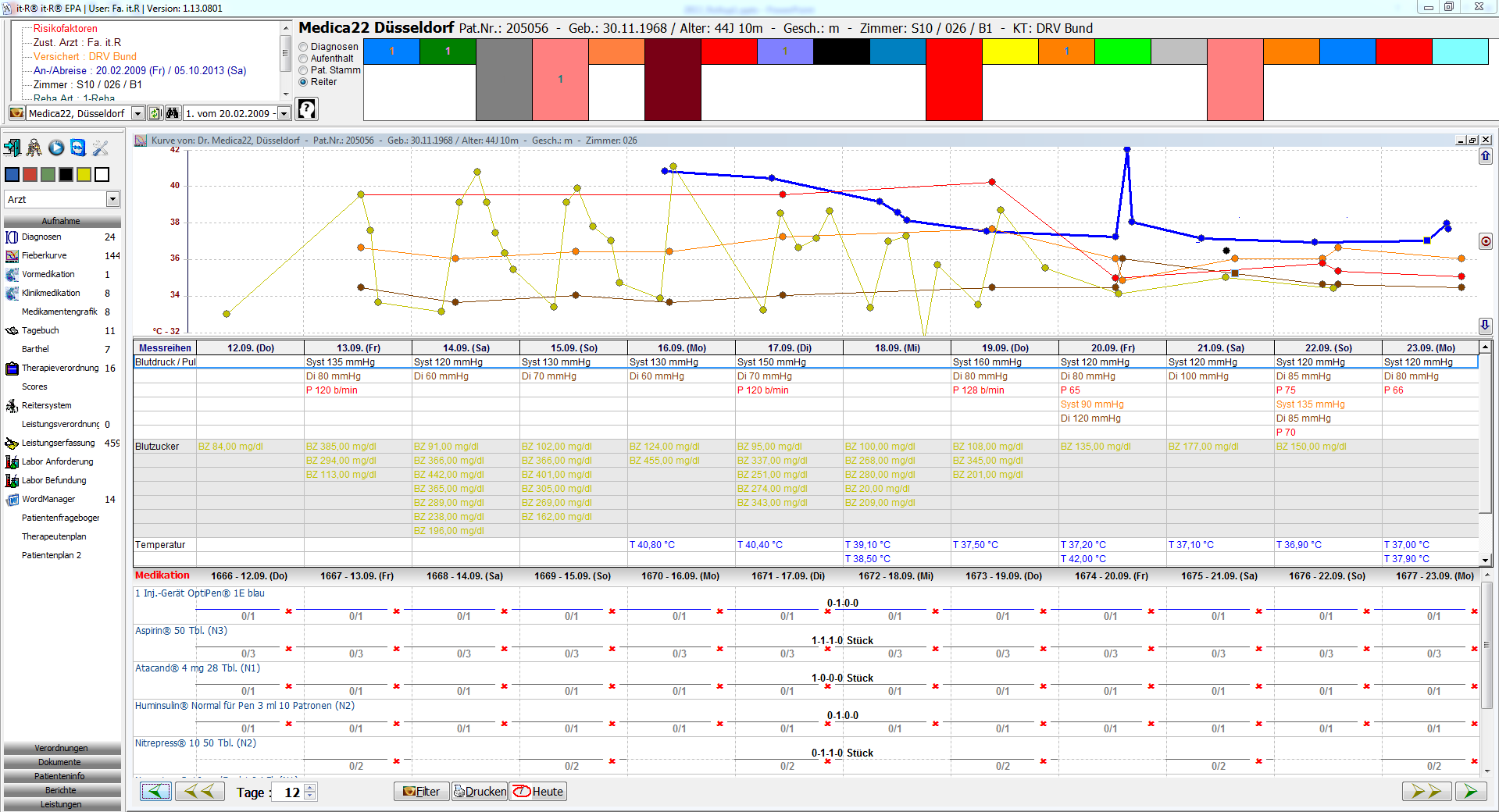Image resolution: width=1499 pixels, height=812 pixels.
Task: Open Fieberkurve in the sidebar menu
Action: [x=45, y=255]
